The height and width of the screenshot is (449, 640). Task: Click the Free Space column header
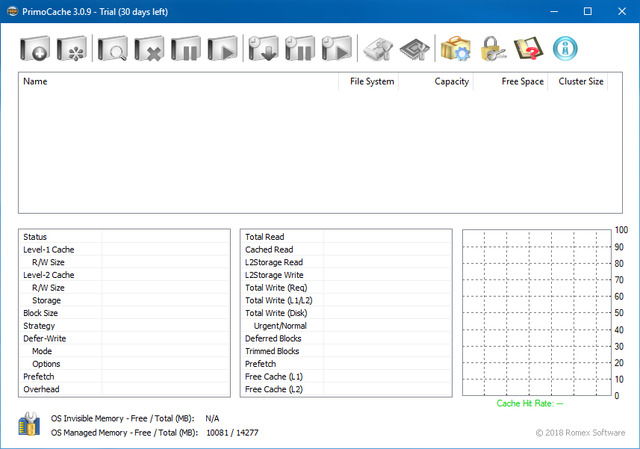pos(511,82)
